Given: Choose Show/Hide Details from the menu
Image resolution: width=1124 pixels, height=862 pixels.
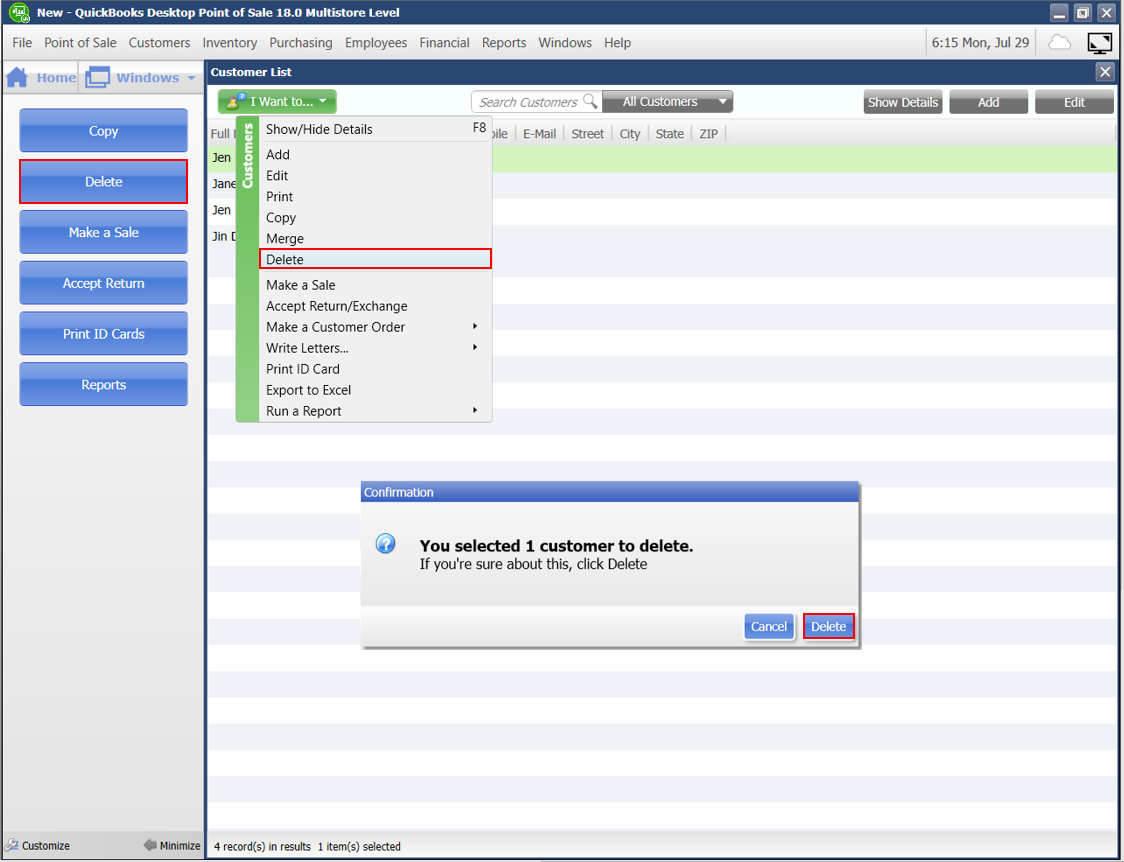Looking at the screenshot, I should 375,129.
